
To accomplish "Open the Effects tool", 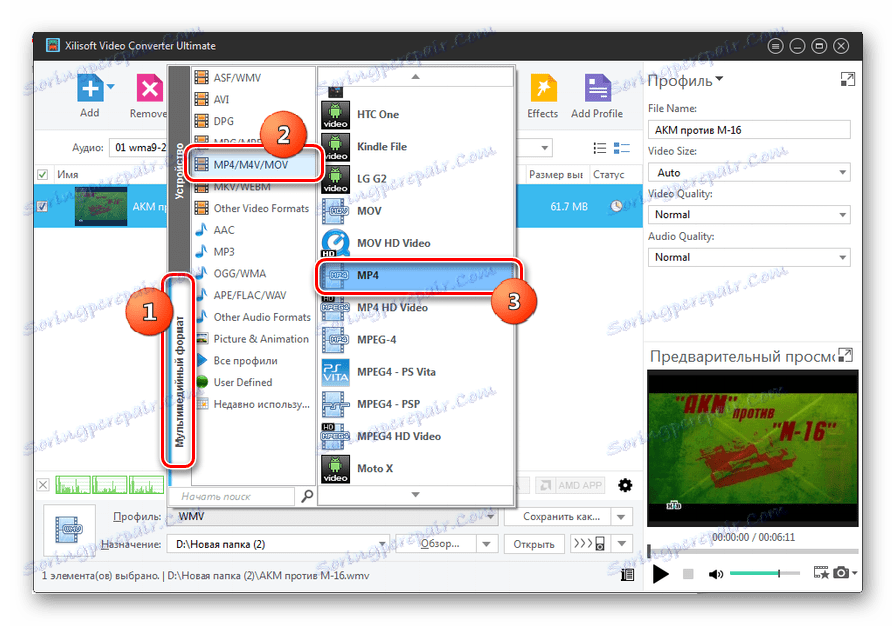I will coord(543,90).
